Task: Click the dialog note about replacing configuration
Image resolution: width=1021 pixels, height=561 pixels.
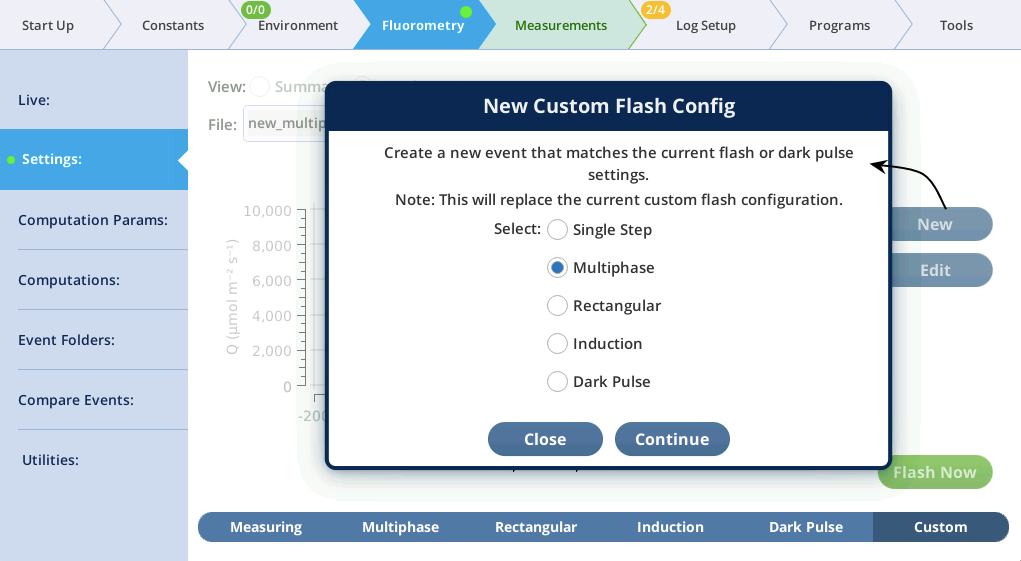Action: click(x=619, y=200)
